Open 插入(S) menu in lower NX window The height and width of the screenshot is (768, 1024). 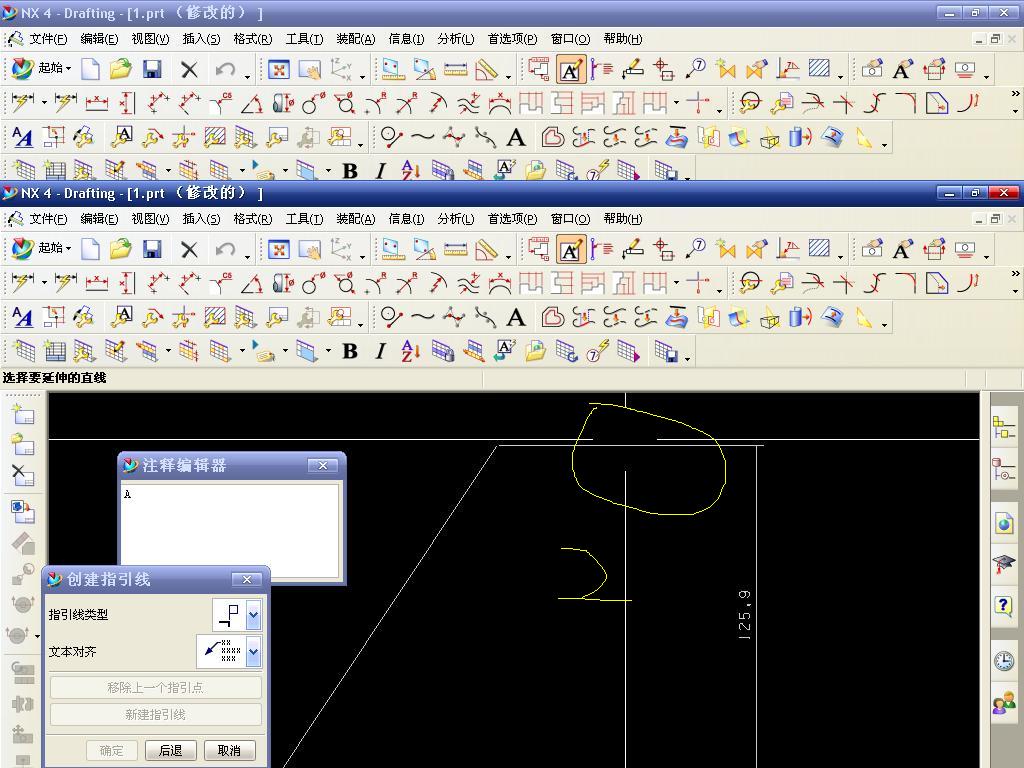(x=201, y=219)
